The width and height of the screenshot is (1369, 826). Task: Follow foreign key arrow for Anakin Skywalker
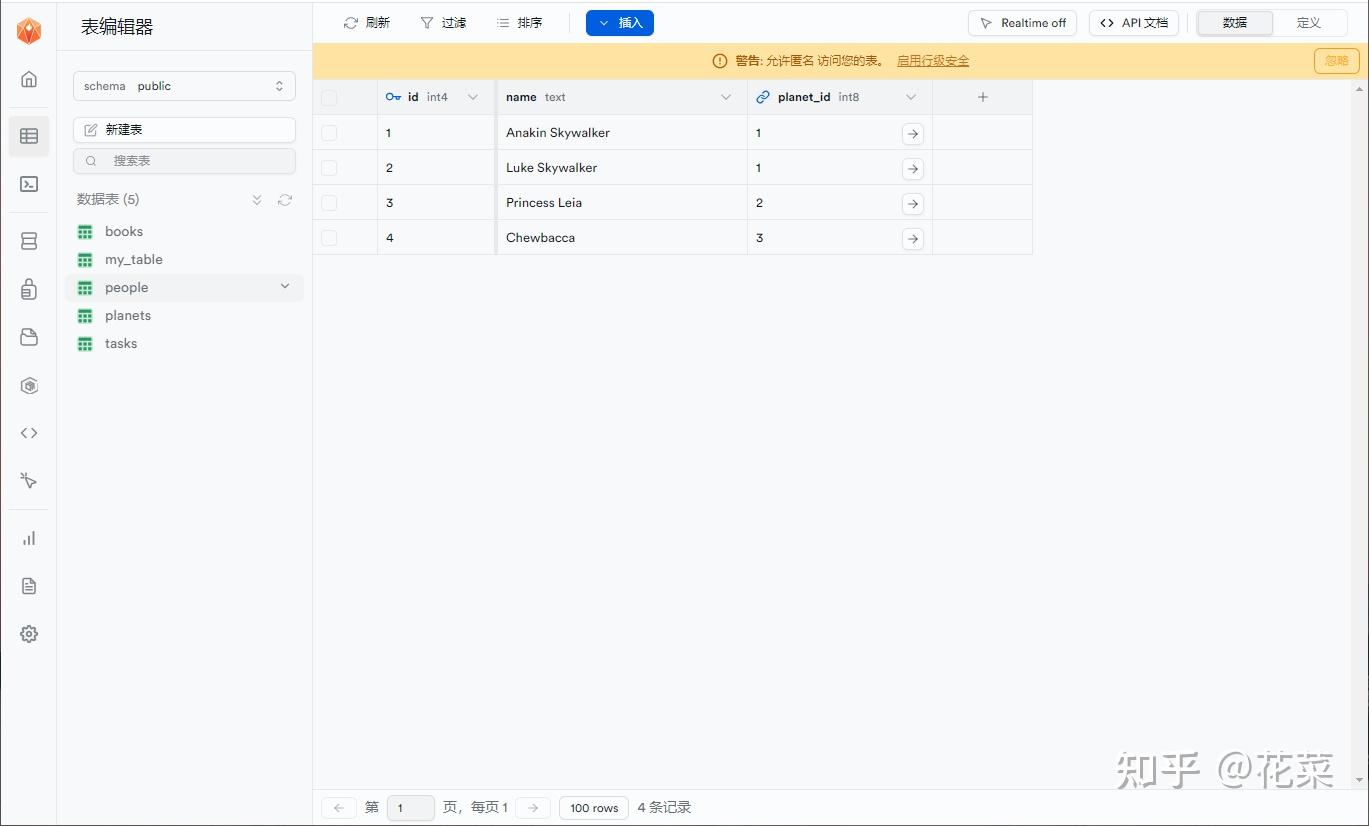pyautogui.click(x=913, y=134)
